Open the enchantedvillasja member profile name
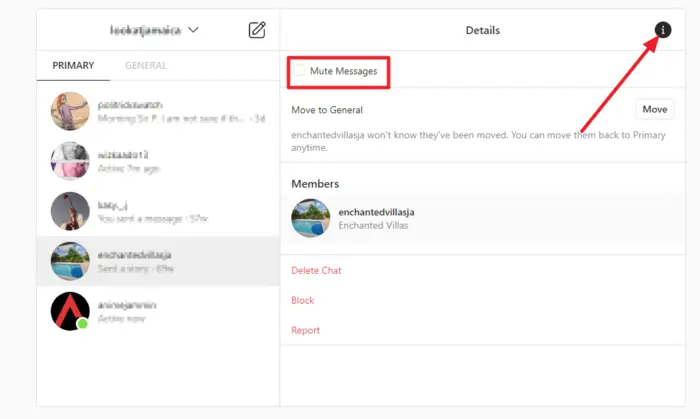This screenshot has width=700, height=419. [376, 212]
